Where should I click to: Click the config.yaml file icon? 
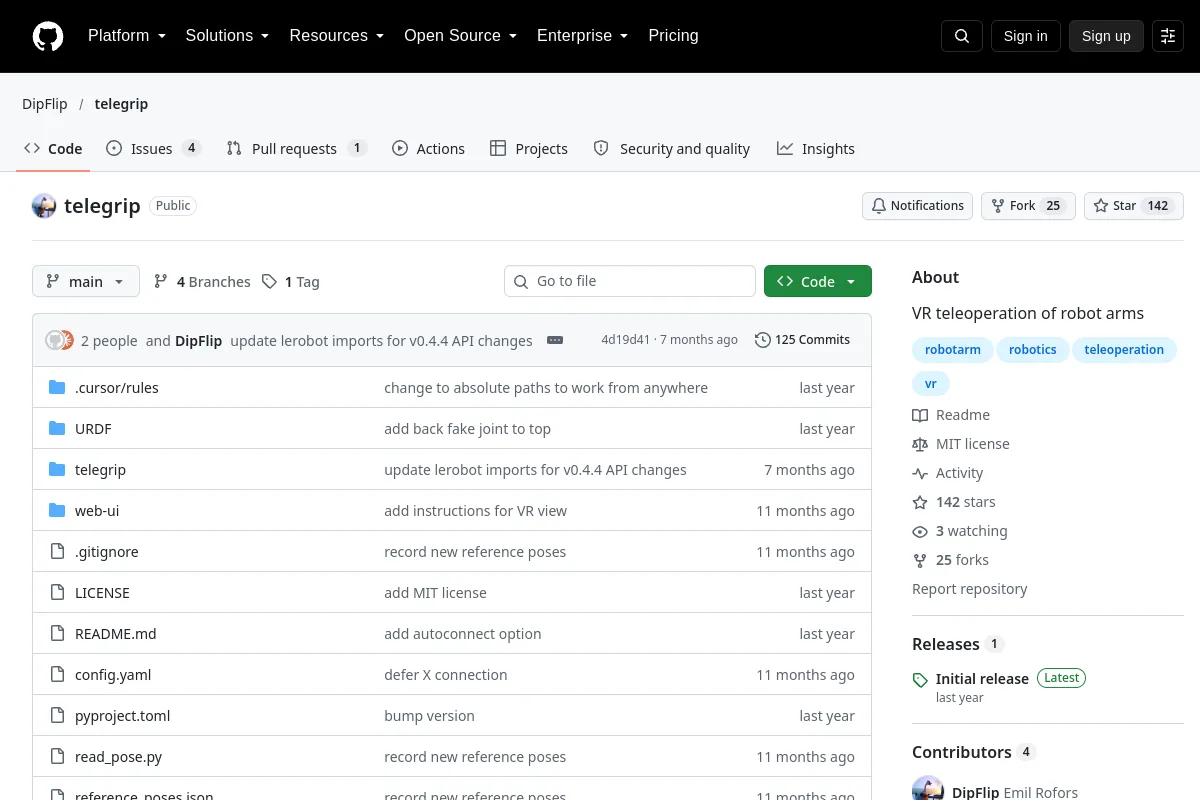pyautogui.click(x=57, y=675)
